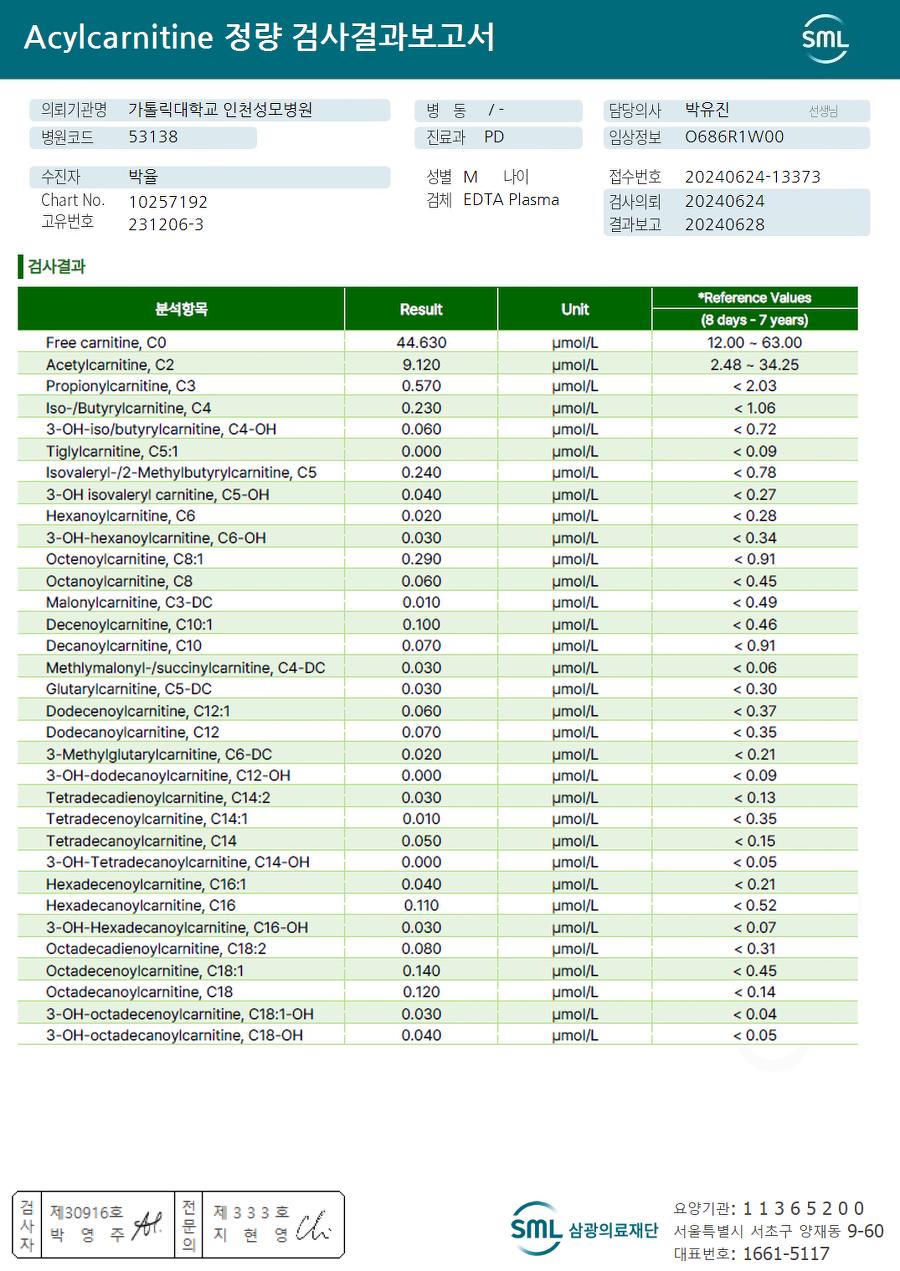
Task: Click the 'Result' column header
Action: click(421, 310)
